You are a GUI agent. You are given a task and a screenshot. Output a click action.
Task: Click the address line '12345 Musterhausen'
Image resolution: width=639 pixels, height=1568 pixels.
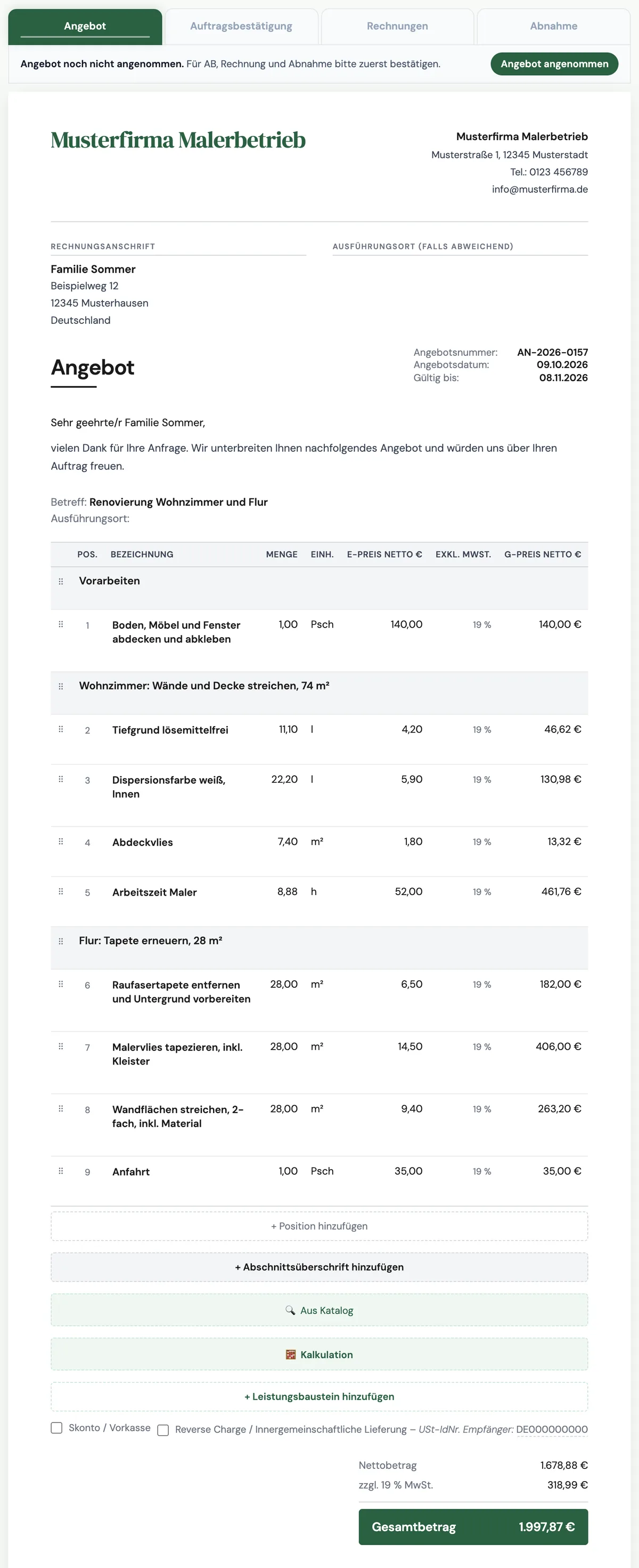100,303
